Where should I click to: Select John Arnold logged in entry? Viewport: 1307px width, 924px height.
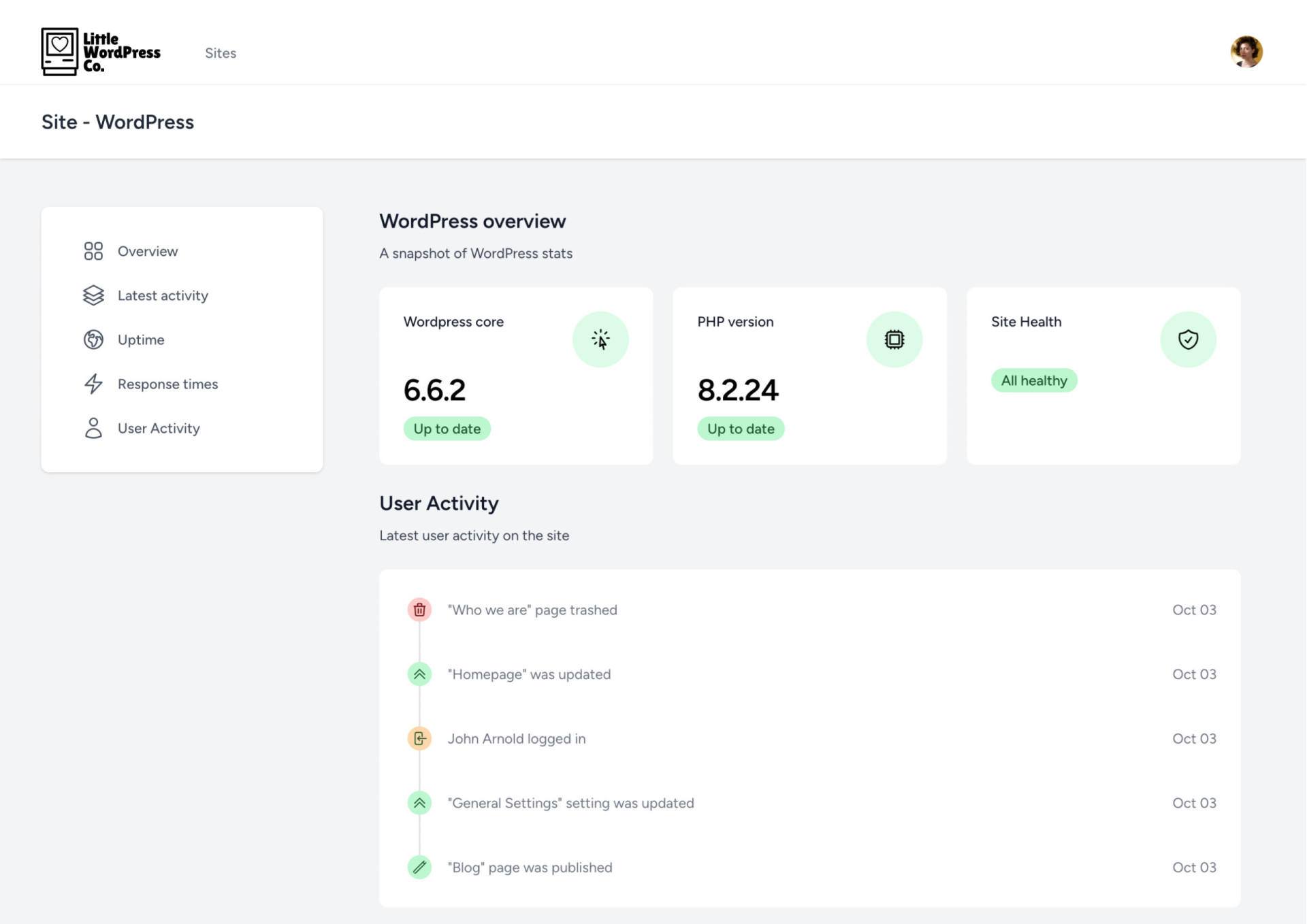coord(517,738)
